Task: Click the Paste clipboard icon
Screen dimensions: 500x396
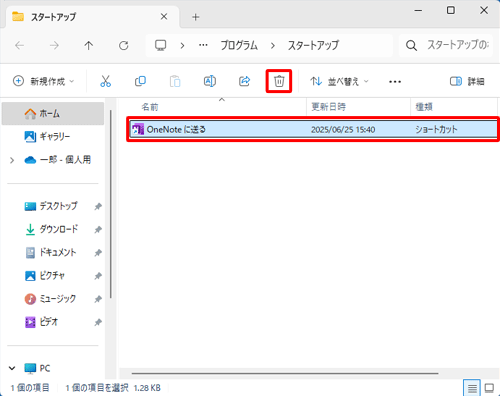Action: coord(175,81)
